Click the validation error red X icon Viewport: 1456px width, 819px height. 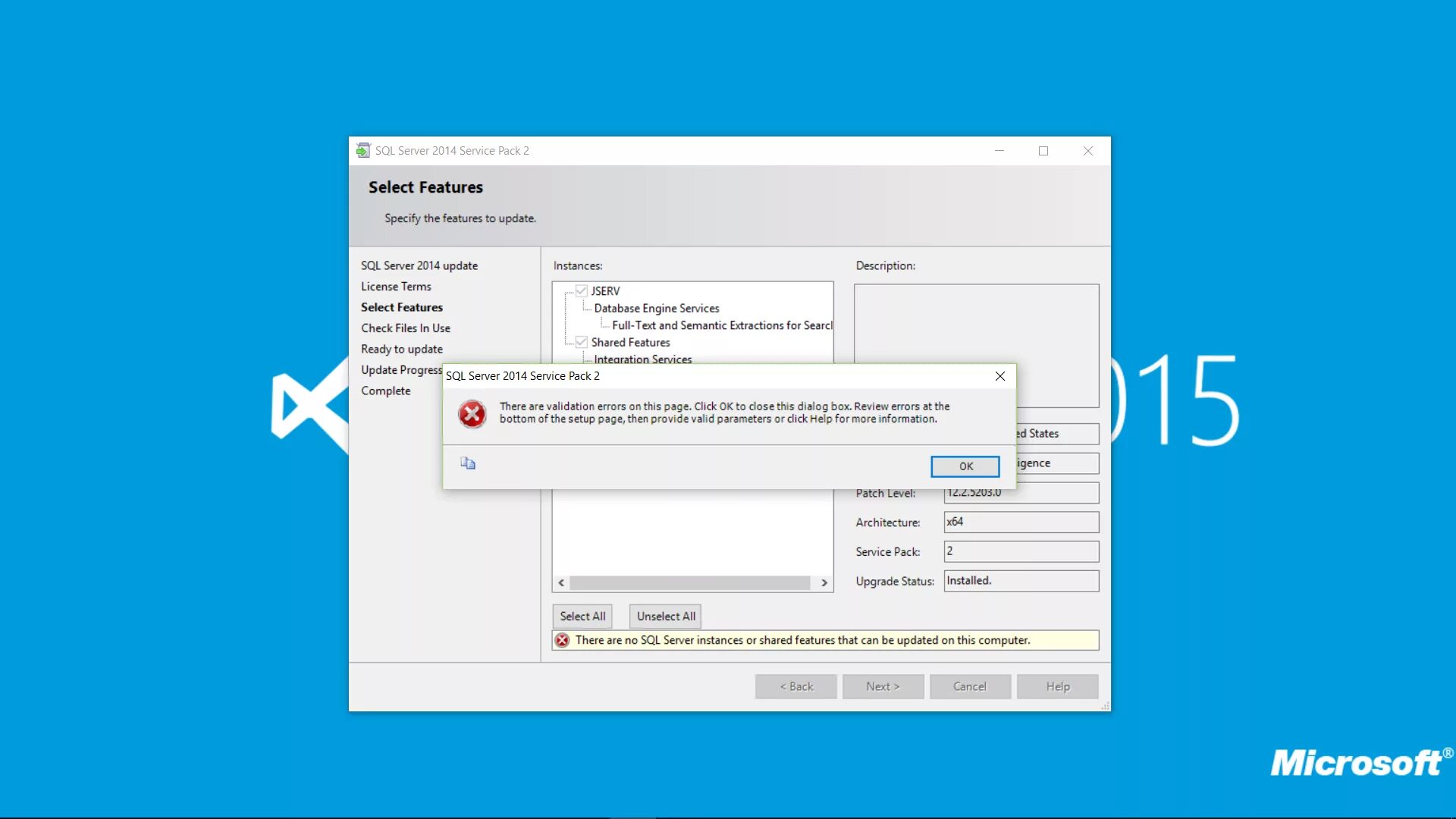tap(471, 413)
